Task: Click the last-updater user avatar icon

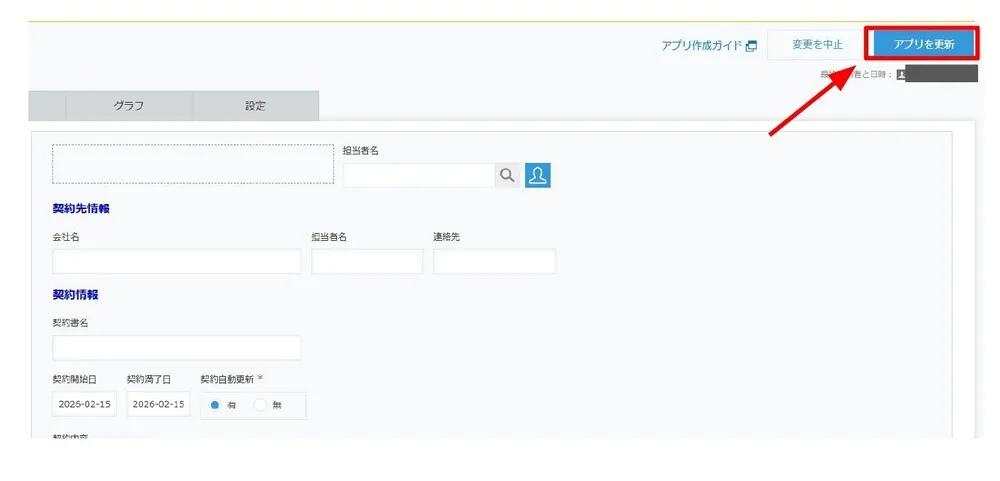Action: point(902,74)
